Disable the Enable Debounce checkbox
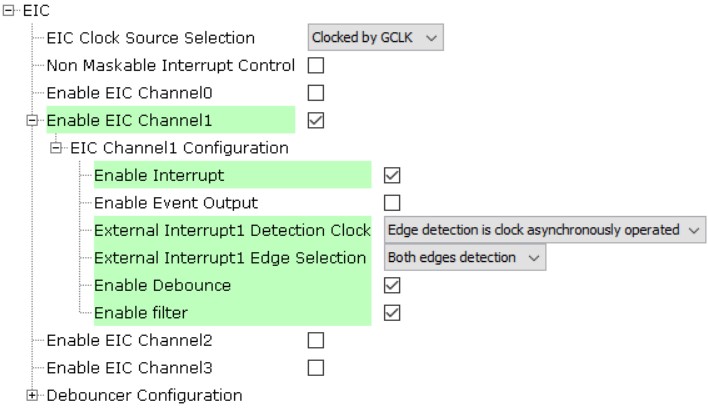This screenshot has width=708, height=408. coord(393,285)
